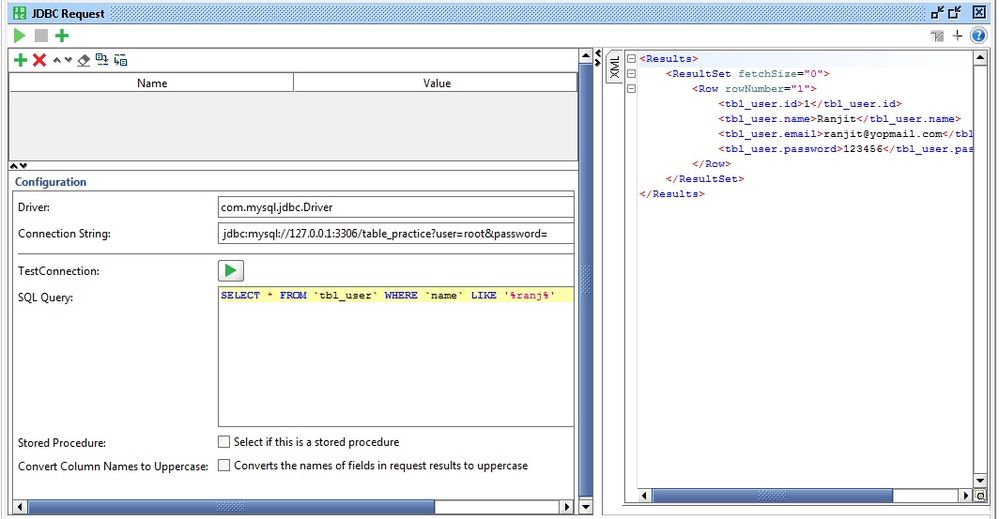Viewport: 999px width, 519px height.
Task: Add a new property with green plus
Action: (x=19, y=60)
